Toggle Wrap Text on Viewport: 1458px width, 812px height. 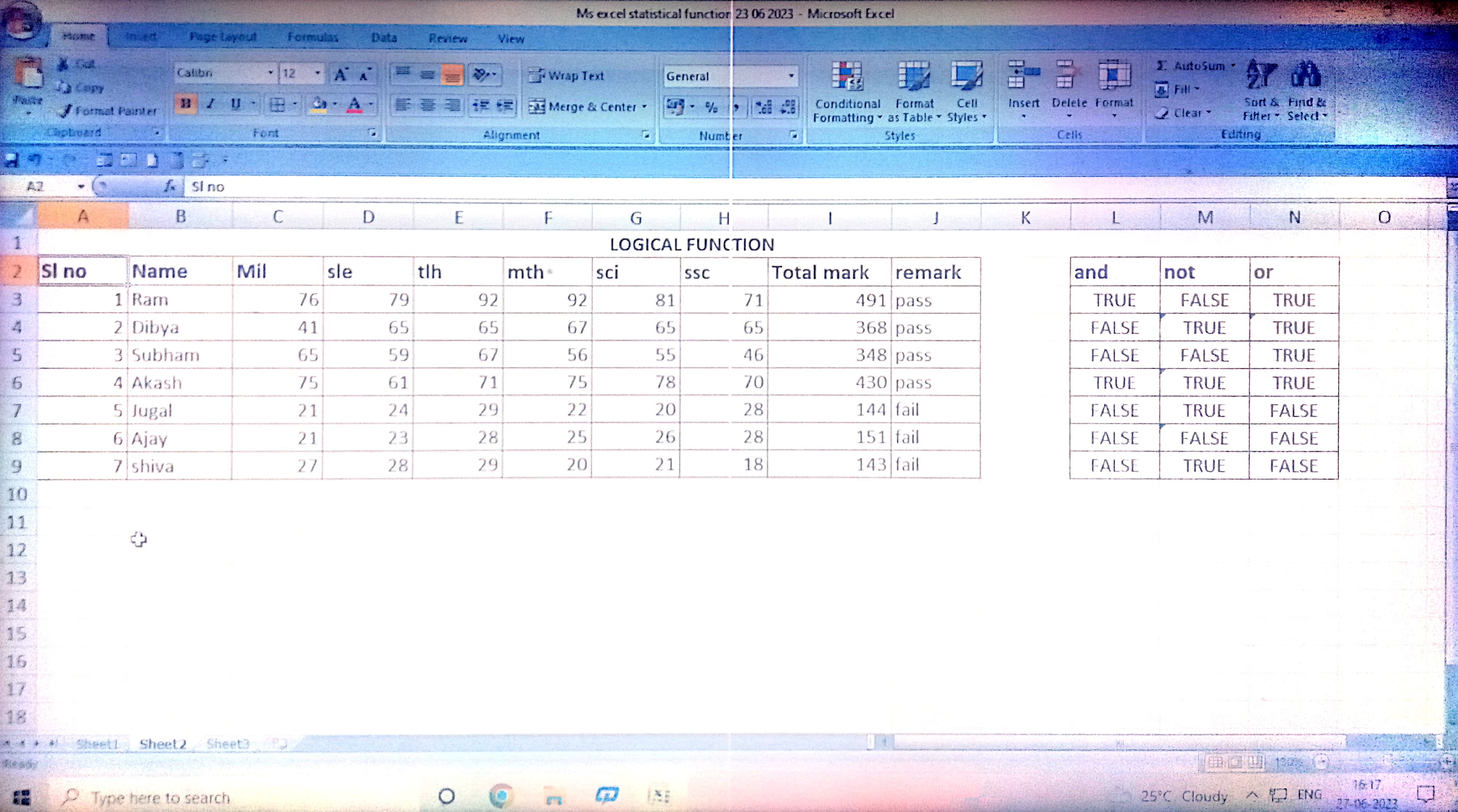click(x=566, y=76)
